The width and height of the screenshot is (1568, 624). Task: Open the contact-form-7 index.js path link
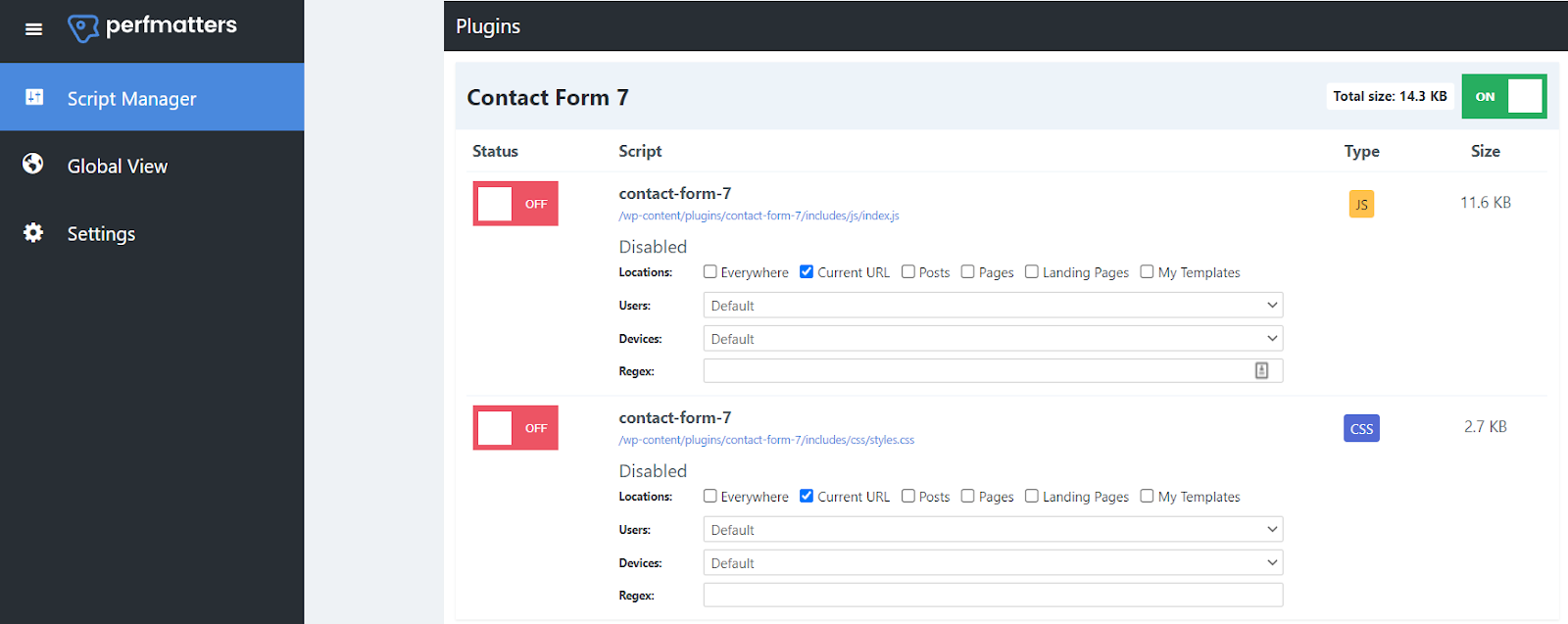point(759,216)
